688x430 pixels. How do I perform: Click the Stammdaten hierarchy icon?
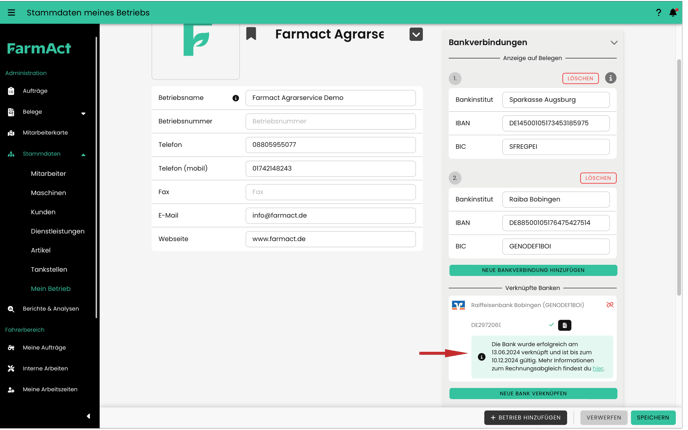click(x=11, y=154)
